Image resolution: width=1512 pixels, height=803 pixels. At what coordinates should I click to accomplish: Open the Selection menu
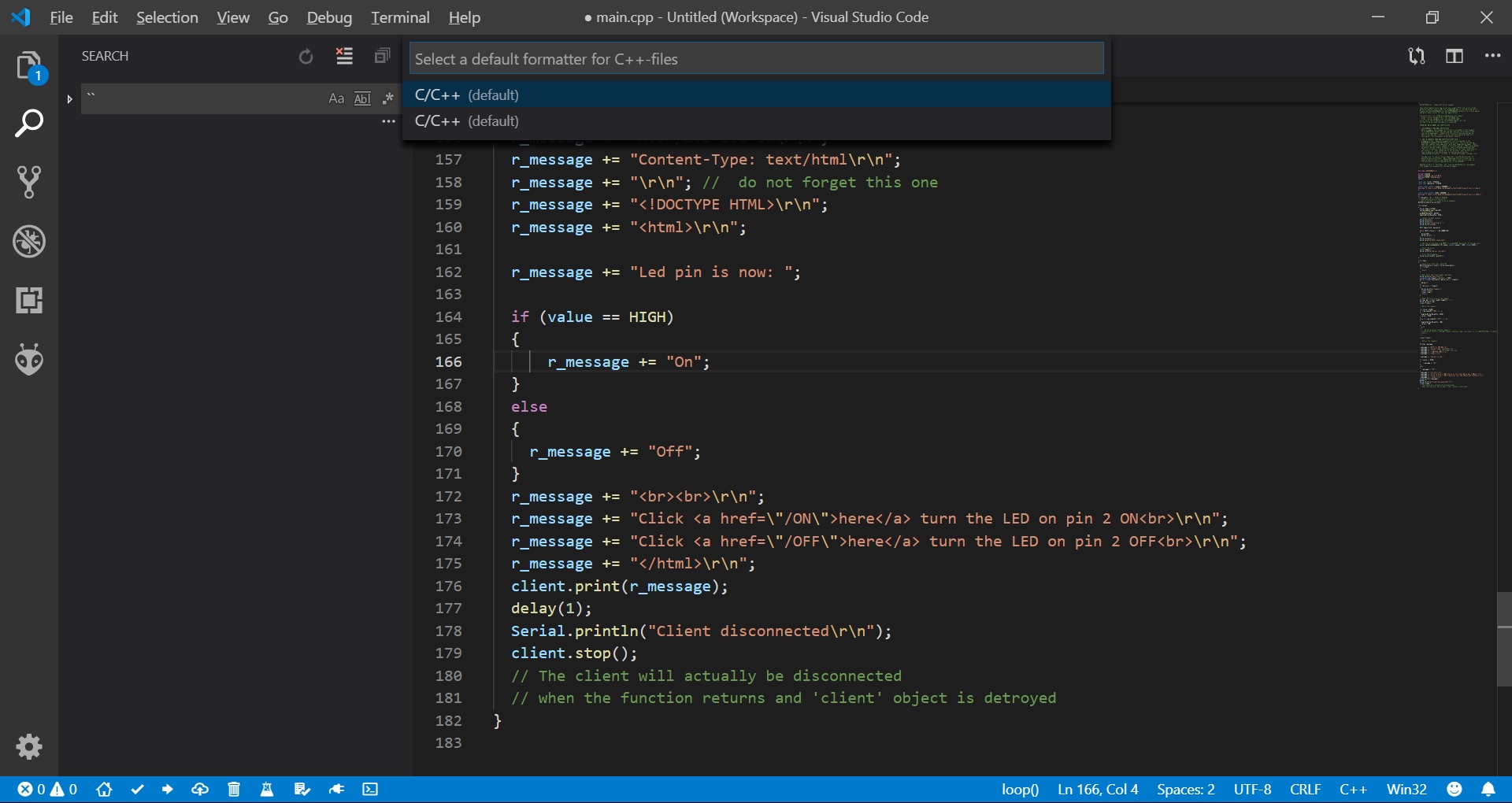click(x=167, y=17)
